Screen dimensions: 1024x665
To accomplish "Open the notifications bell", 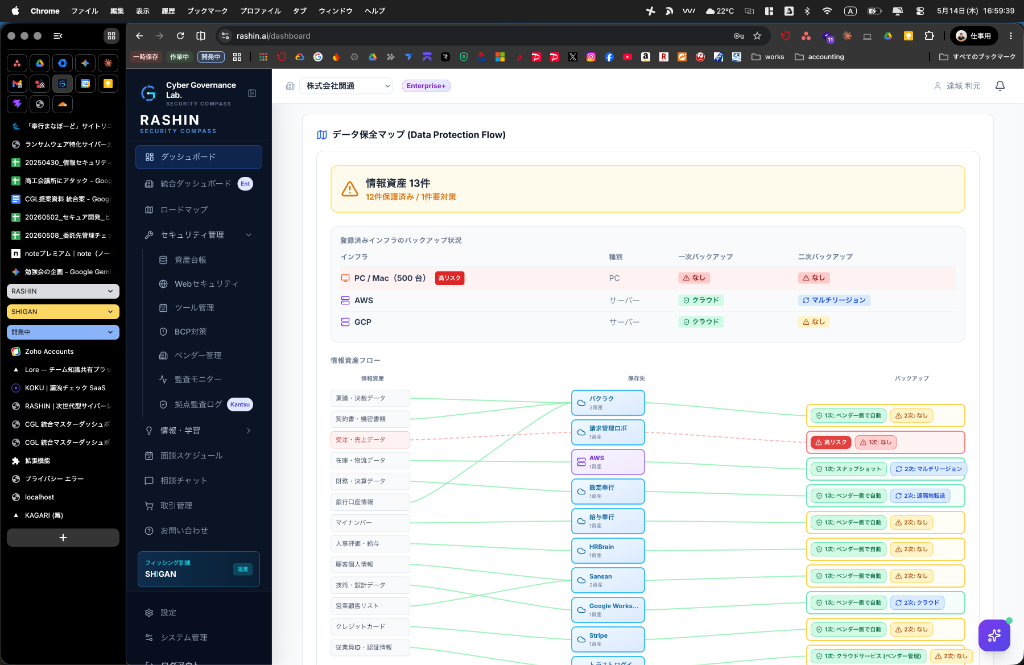I will click(x=1000, y=86).
